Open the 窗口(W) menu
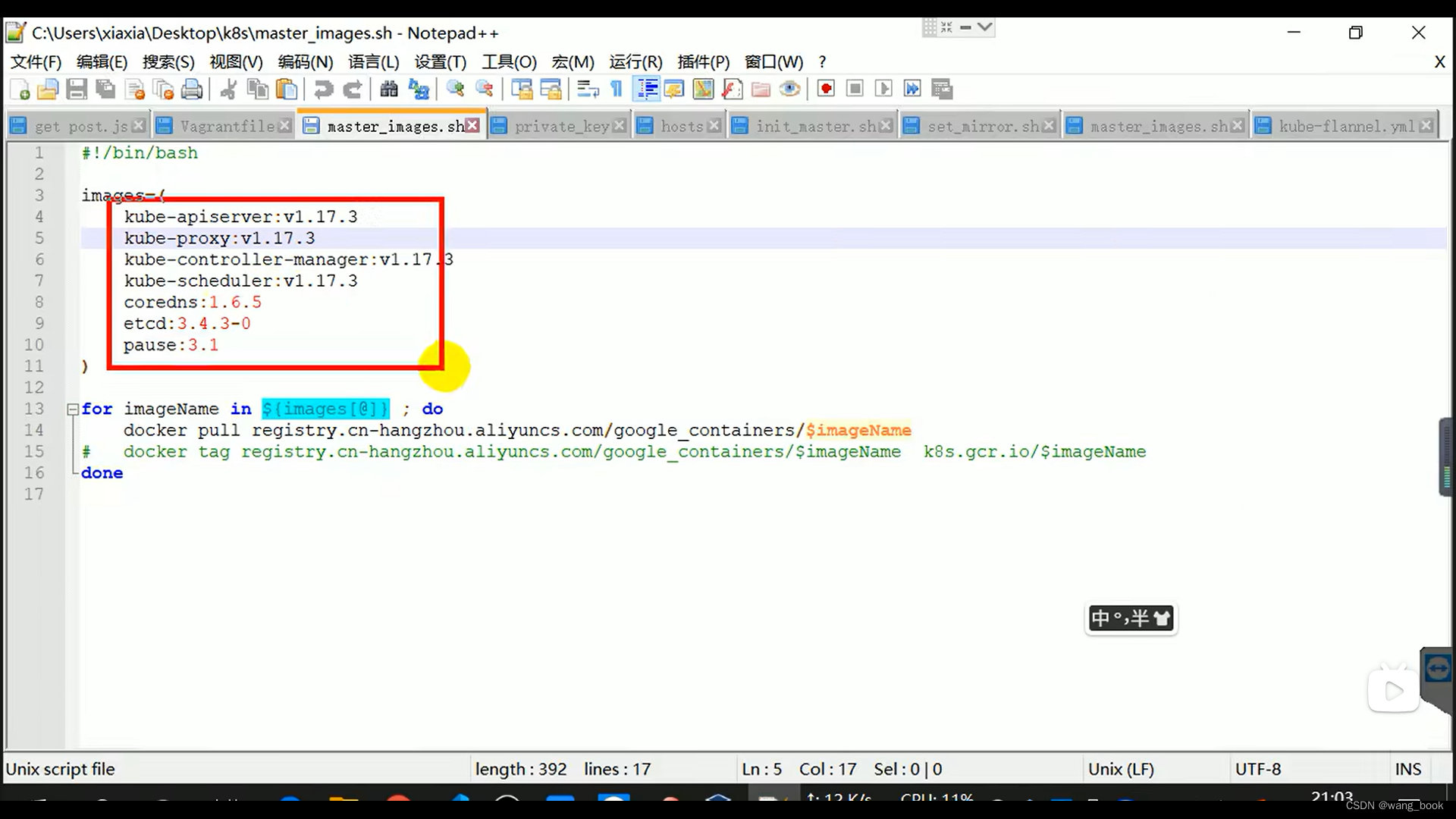The width and height of the screenshot is (1456, 819). tap(773, 62)
